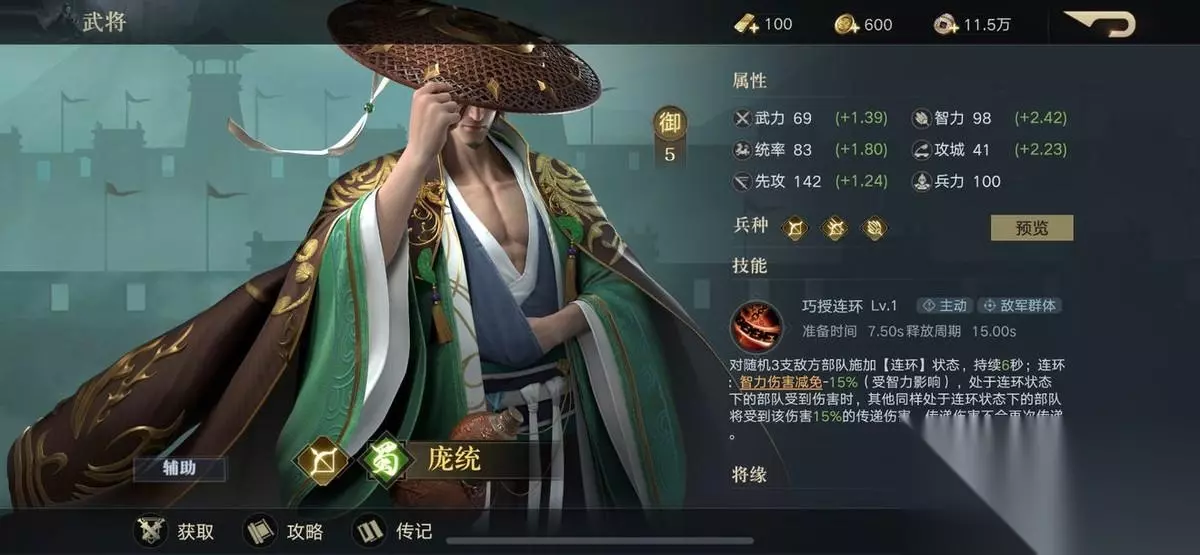
Task: Tap the gold ingot currency icon
Action: click(x=746, y=23)
